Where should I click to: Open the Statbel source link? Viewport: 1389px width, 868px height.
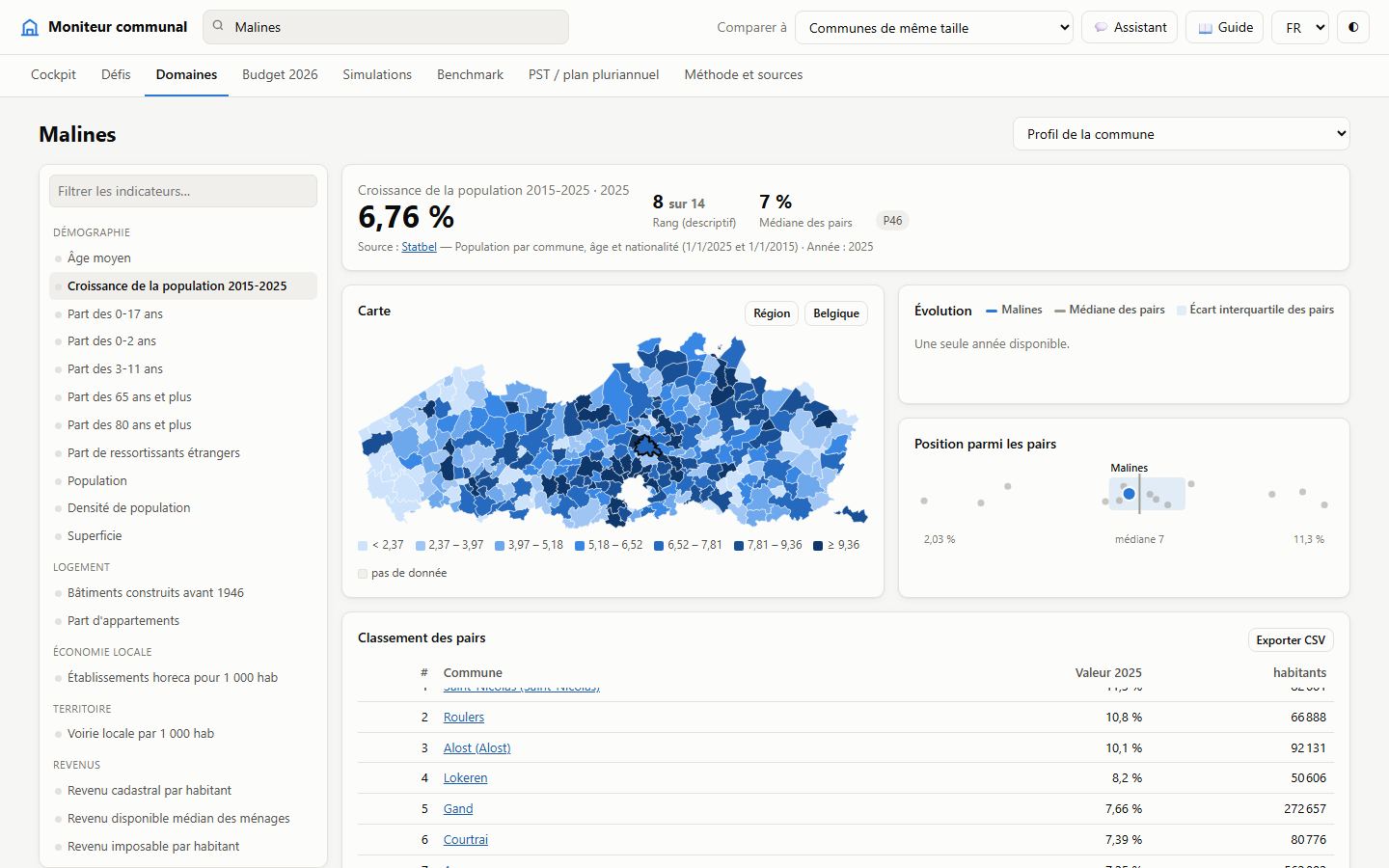[419, 247]
